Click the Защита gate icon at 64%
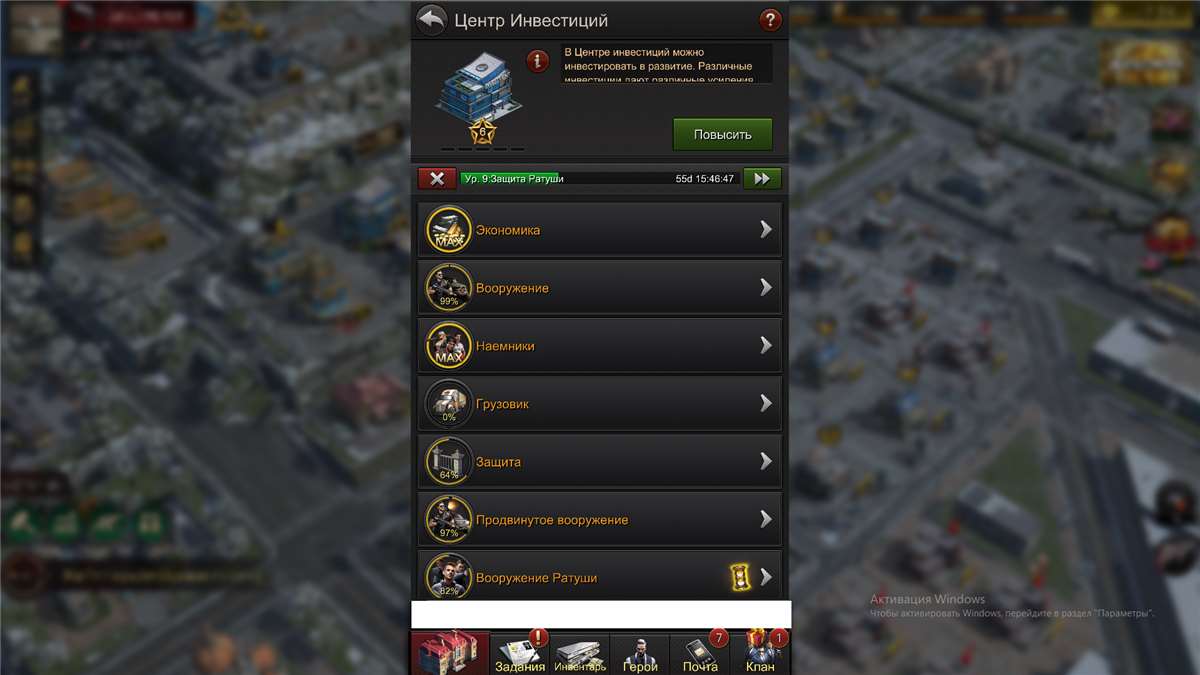The height and width of the screenshot is (675, 1200). 449,461
